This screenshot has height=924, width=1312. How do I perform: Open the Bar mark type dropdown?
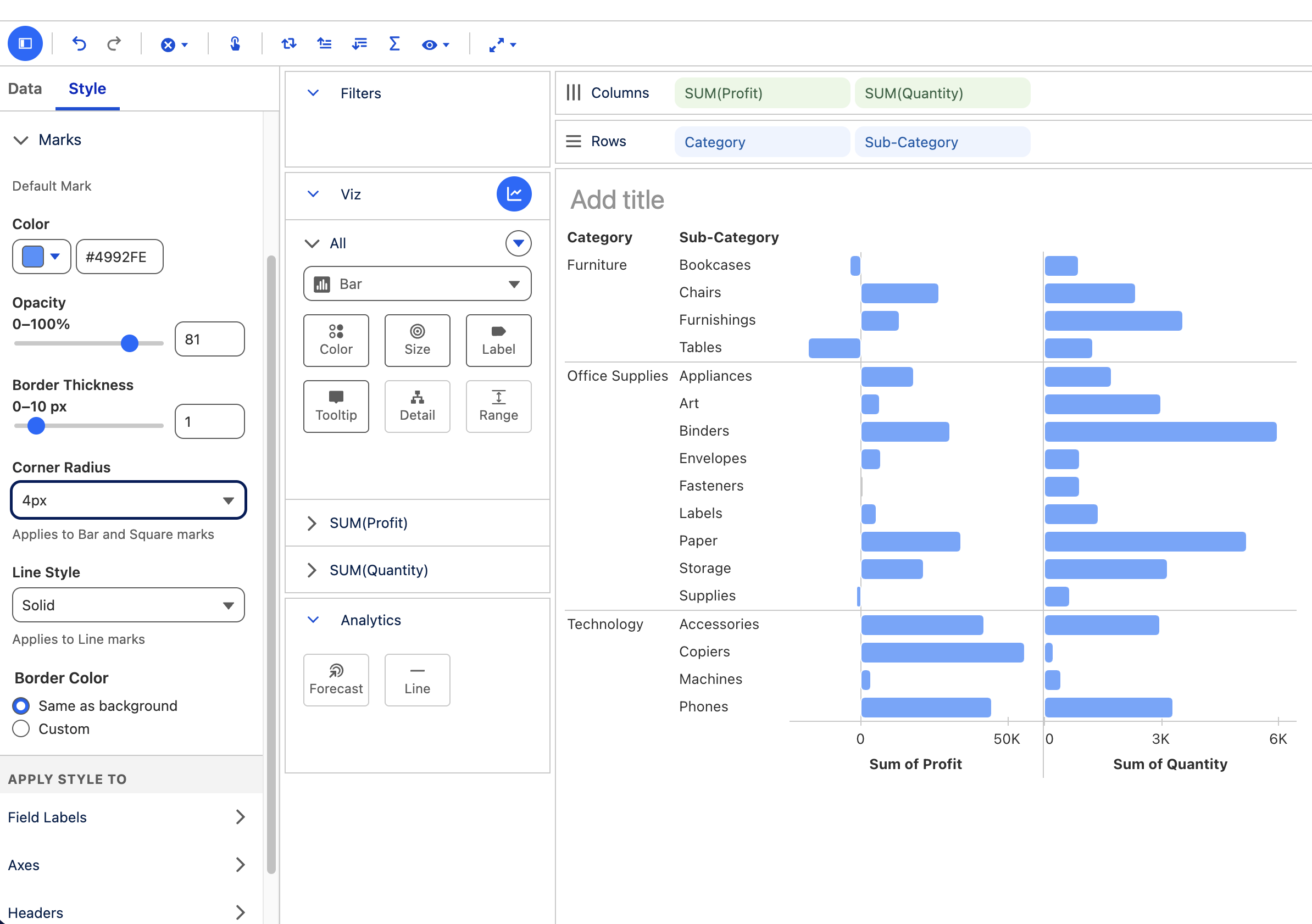click(417, 283)
